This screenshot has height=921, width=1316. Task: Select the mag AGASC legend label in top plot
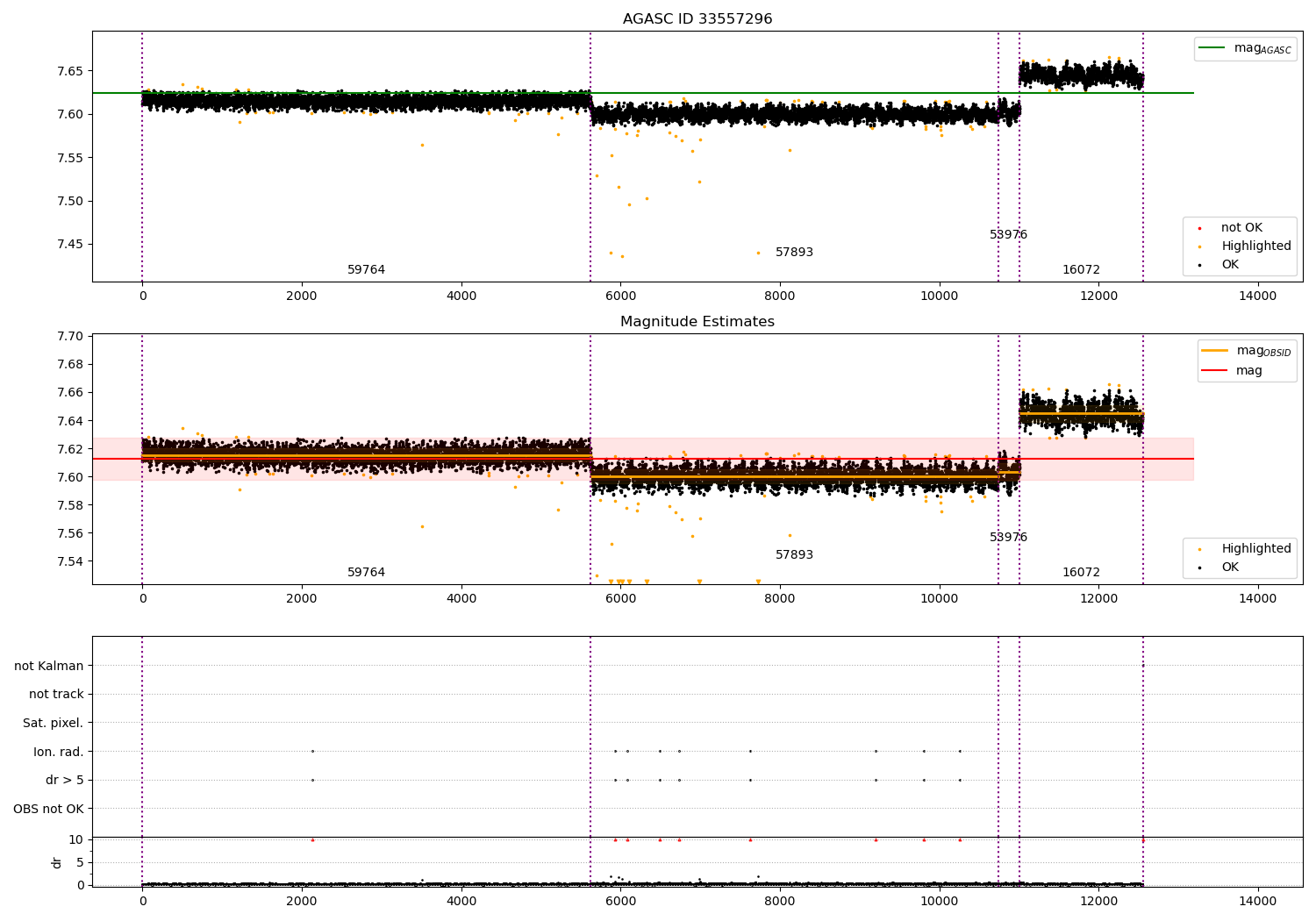[1262, 48]
